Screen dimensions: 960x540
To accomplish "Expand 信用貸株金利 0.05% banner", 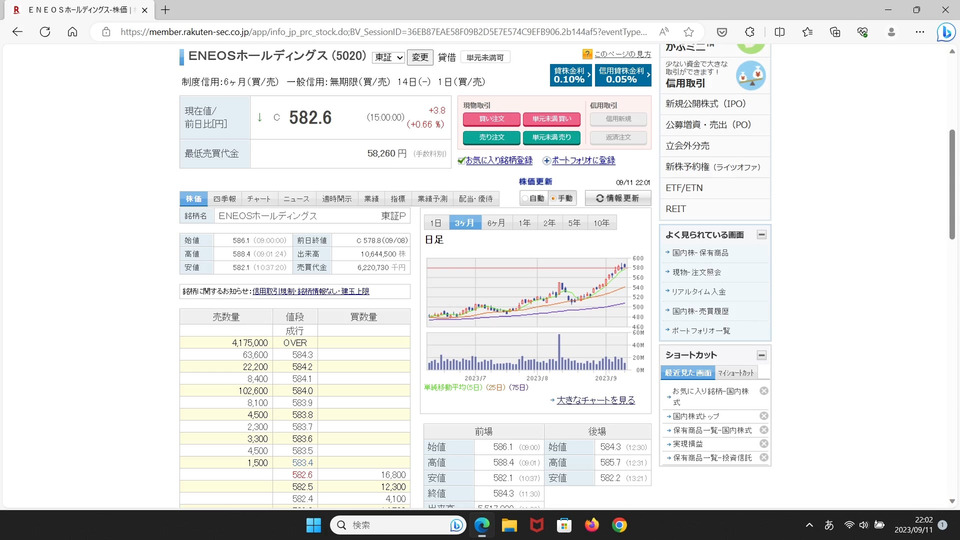I will coord(623,75).
